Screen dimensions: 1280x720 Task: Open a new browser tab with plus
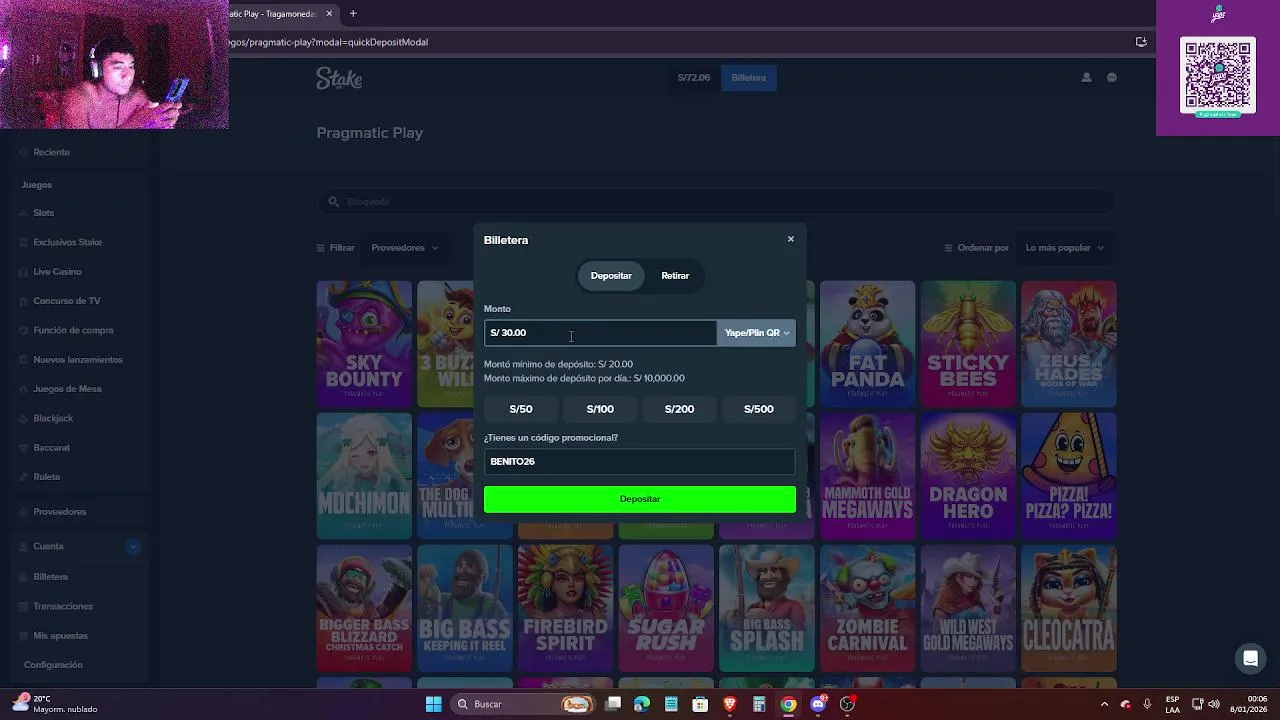pyautogui.click(x=353, y=14)
